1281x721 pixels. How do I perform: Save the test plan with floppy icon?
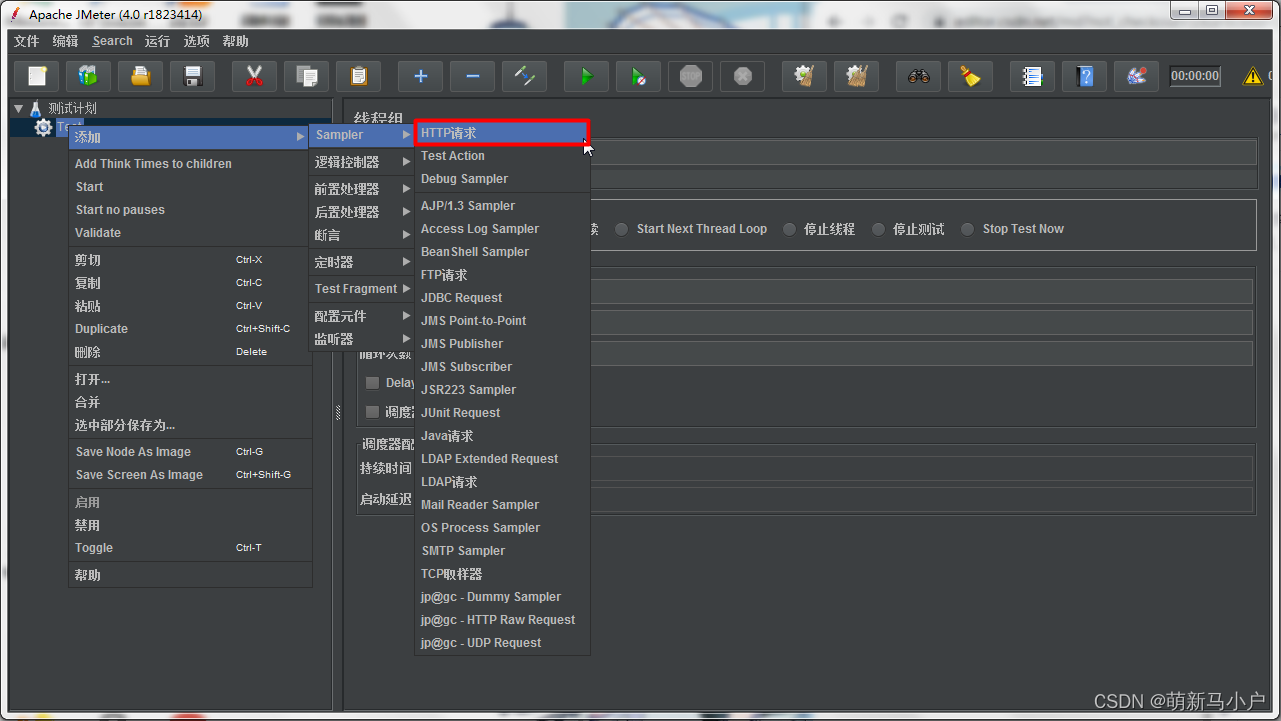tap(192, 76)
